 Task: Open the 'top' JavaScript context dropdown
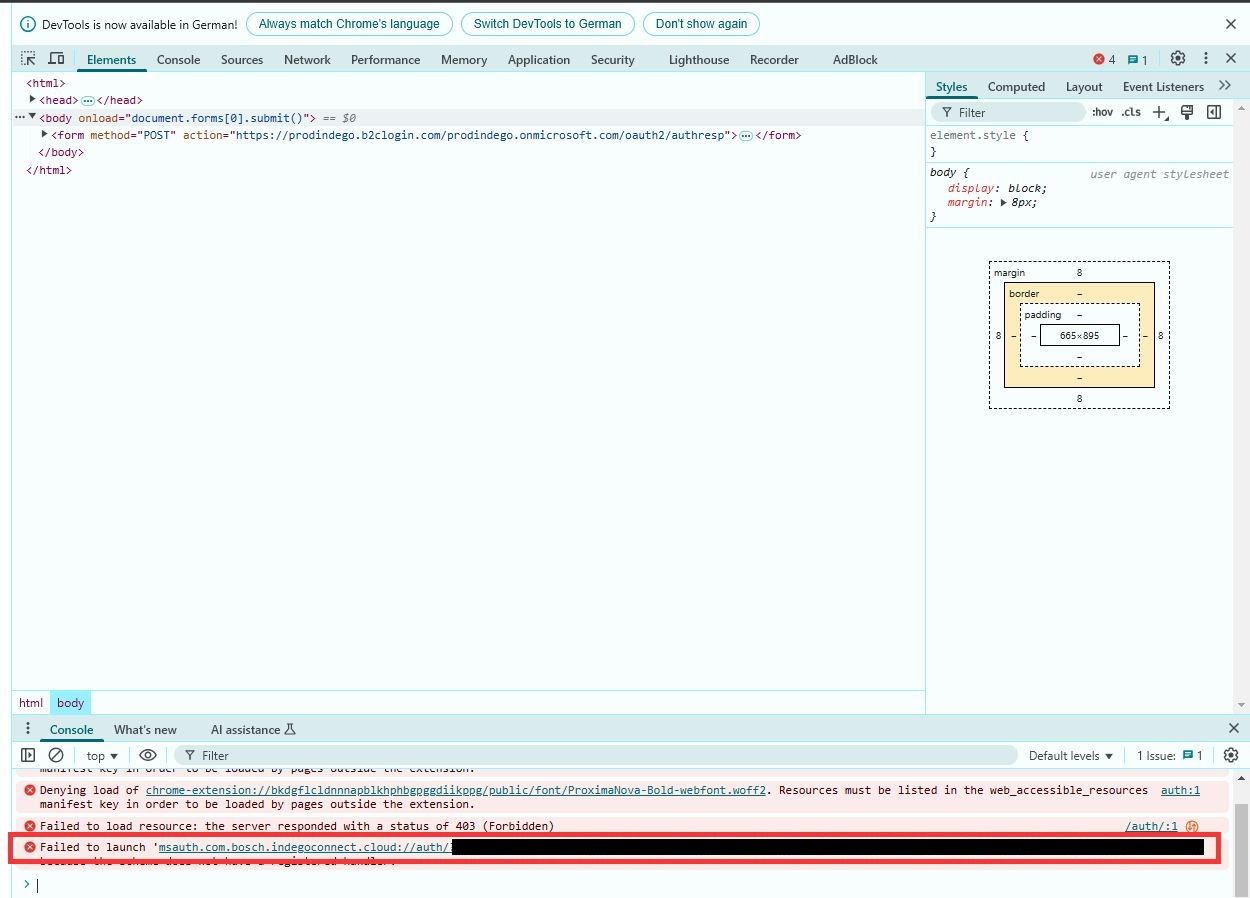coord(102,755)
